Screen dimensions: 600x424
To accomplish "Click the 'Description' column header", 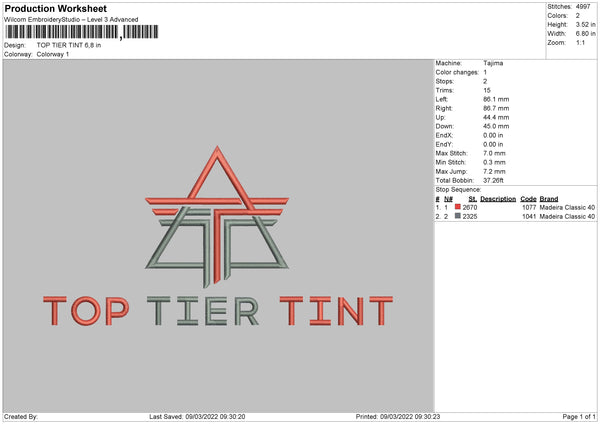I will (x=498, y=199).
